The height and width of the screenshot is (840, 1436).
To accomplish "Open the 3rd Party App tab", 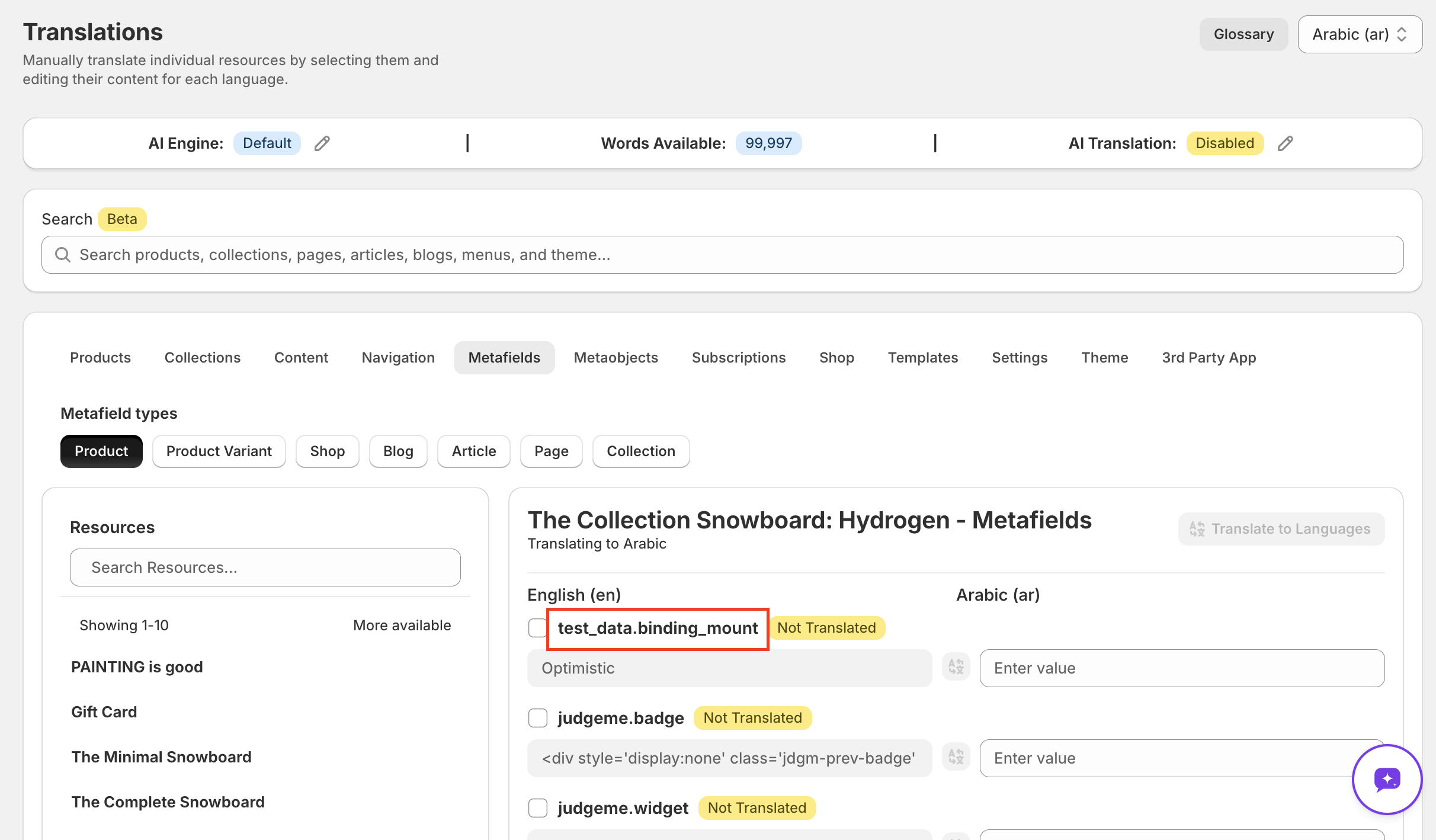I will coord(1209,358).
